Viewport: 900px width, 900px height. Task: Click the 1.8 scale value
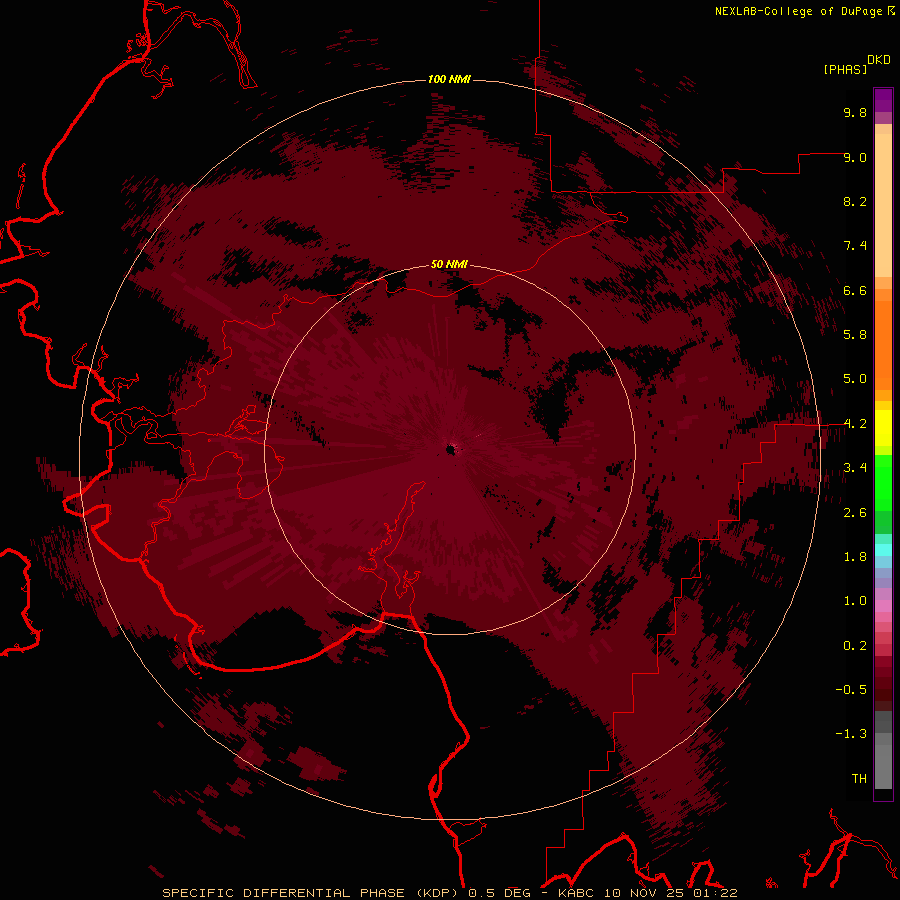[855, 557]
